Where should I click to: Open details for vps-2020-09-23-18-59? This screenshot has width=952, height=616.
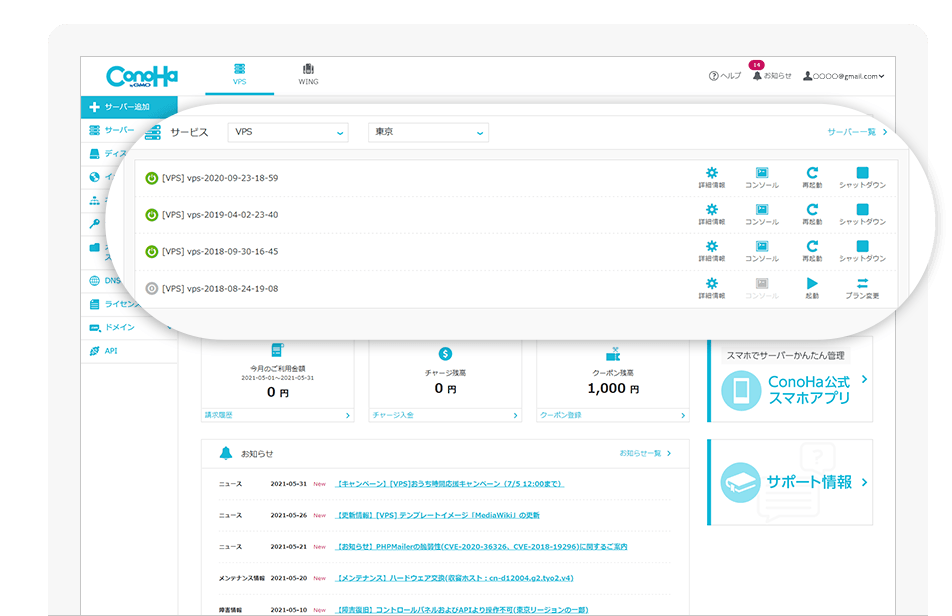[712, 177]
